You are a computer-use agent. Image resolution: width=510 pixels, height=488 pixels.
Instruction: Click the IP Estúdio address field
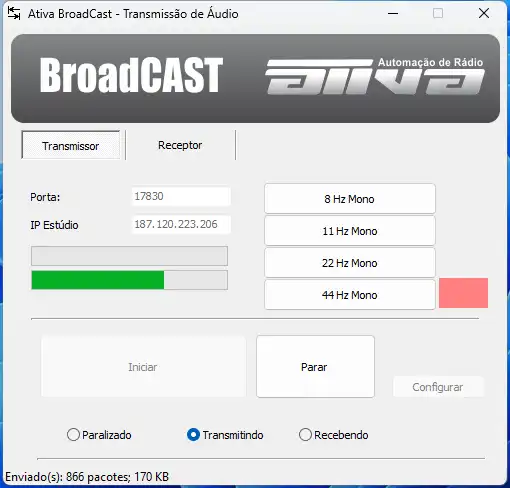(x=181, y=224)
